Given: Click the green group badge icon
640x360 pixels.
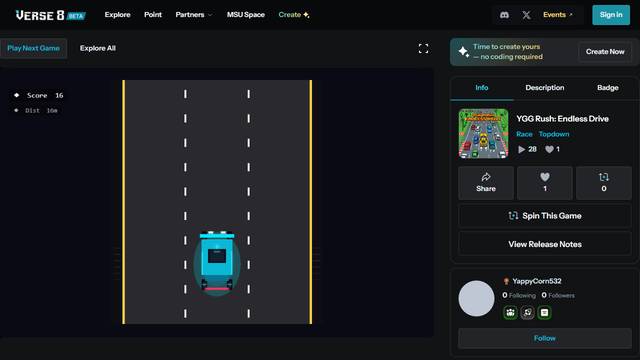Looking at the screenshot, I should [510, 313].
